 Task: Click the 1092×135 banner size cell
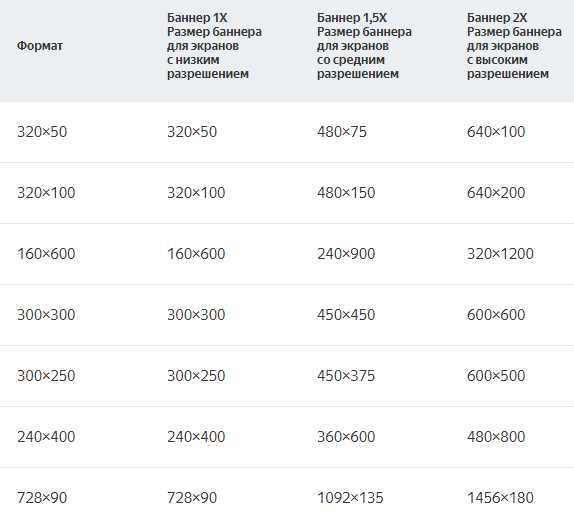pyautogui.click(x=350, y=498)
